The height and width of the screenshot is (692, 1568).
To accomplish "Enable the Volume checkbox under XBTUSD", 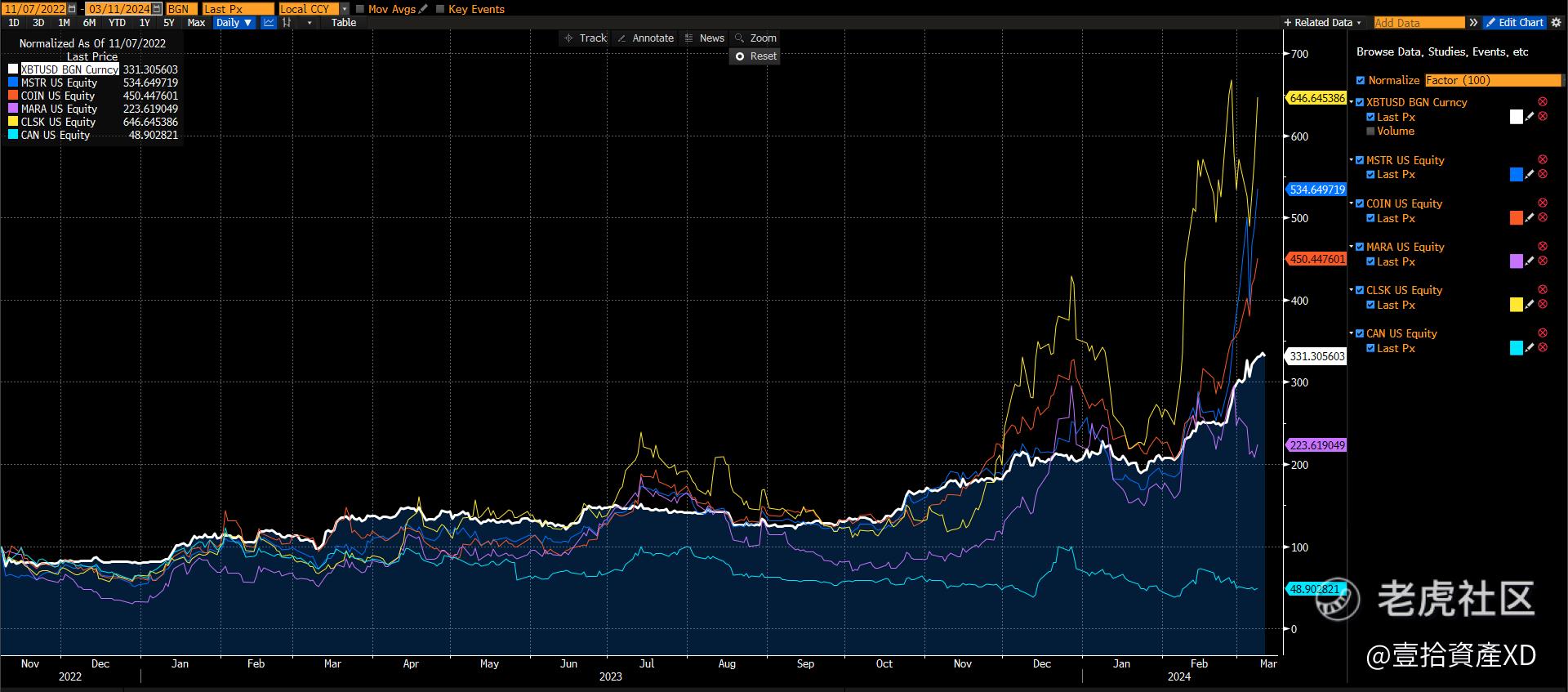I will tap(1370, 132).
